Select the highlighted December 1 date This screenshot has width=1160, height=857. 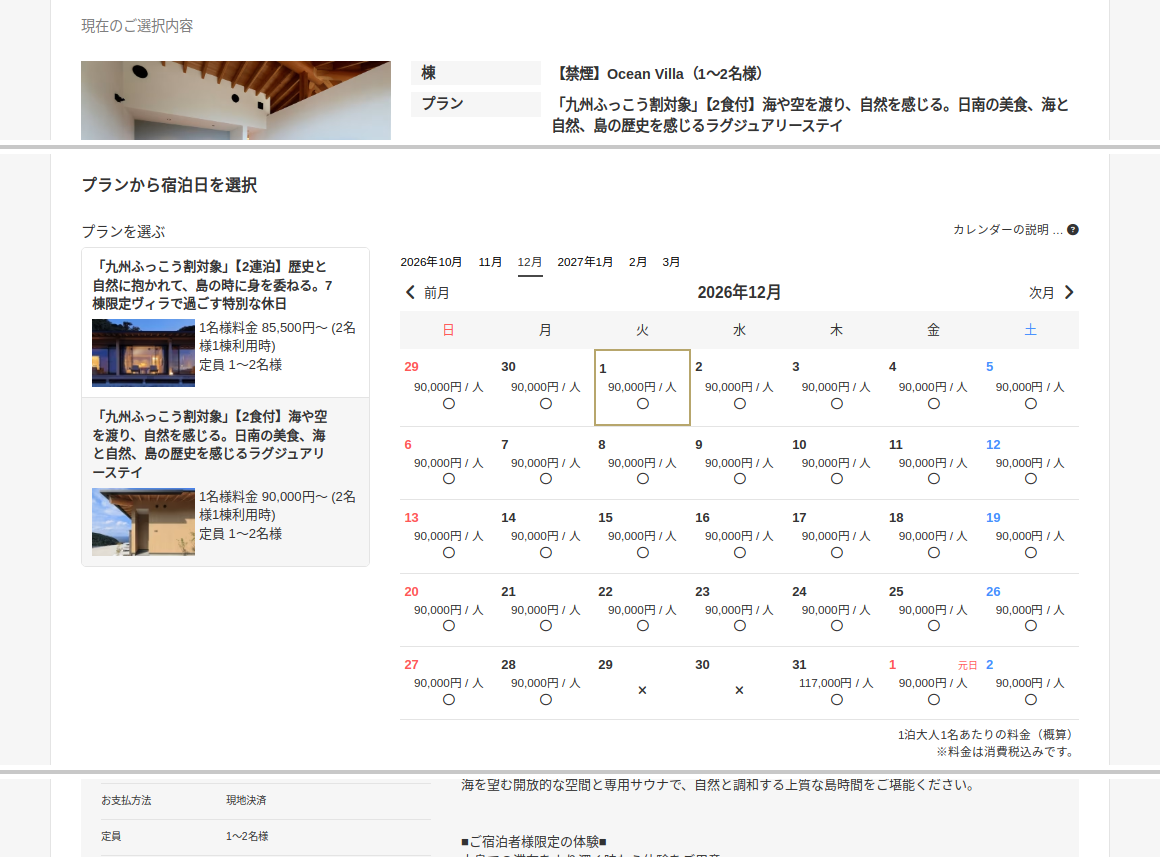642,388
